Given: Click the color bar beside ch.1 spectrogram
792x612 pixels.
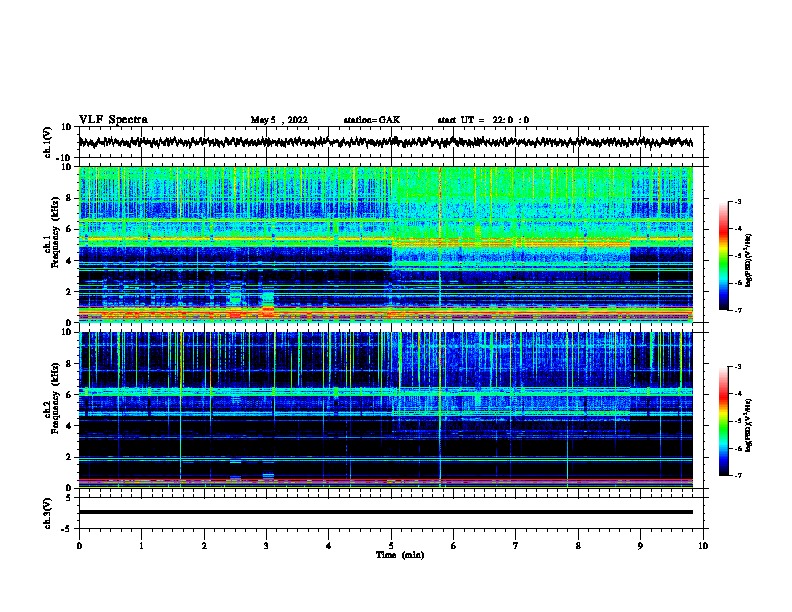Looking at the screenshot, I should tap(723, 256).
